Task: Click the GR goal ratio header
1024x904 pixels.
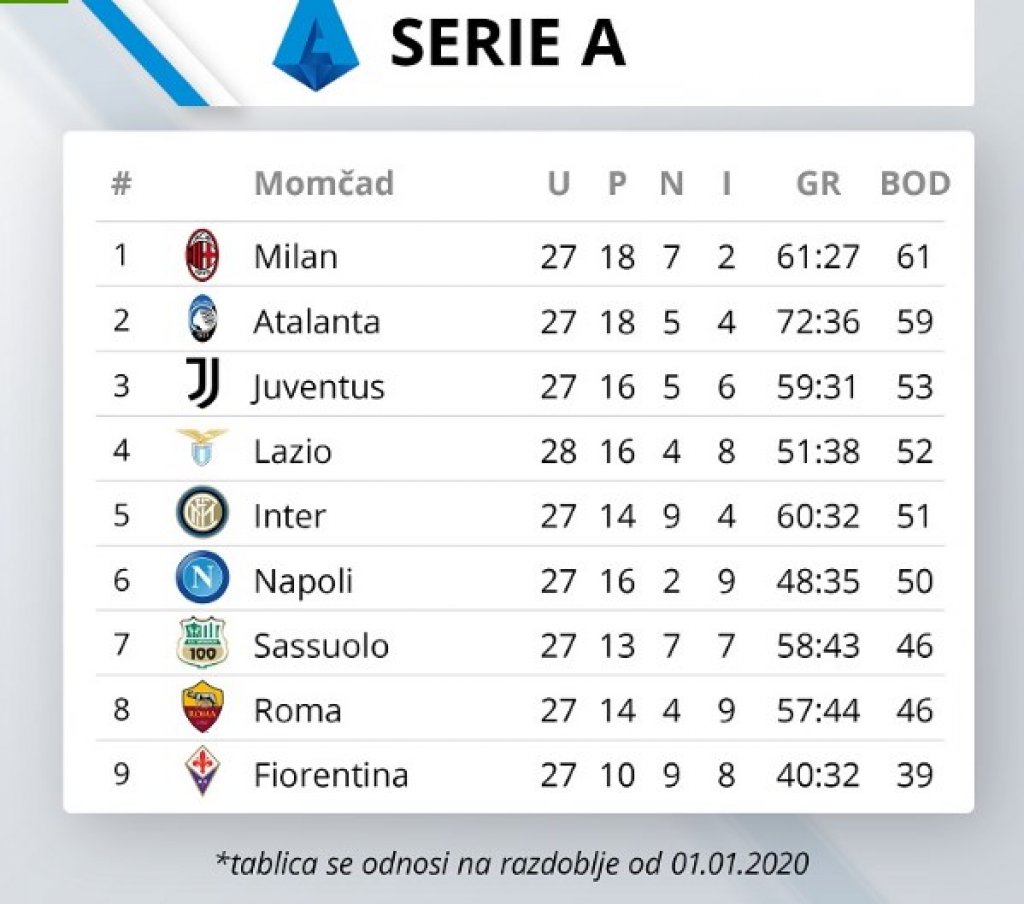Action: tap(818, 184)
